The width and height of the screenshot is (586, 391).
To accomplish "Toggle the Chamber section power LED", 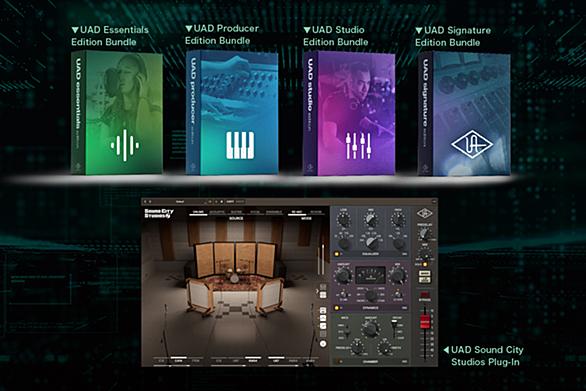I will pos(339,361).
